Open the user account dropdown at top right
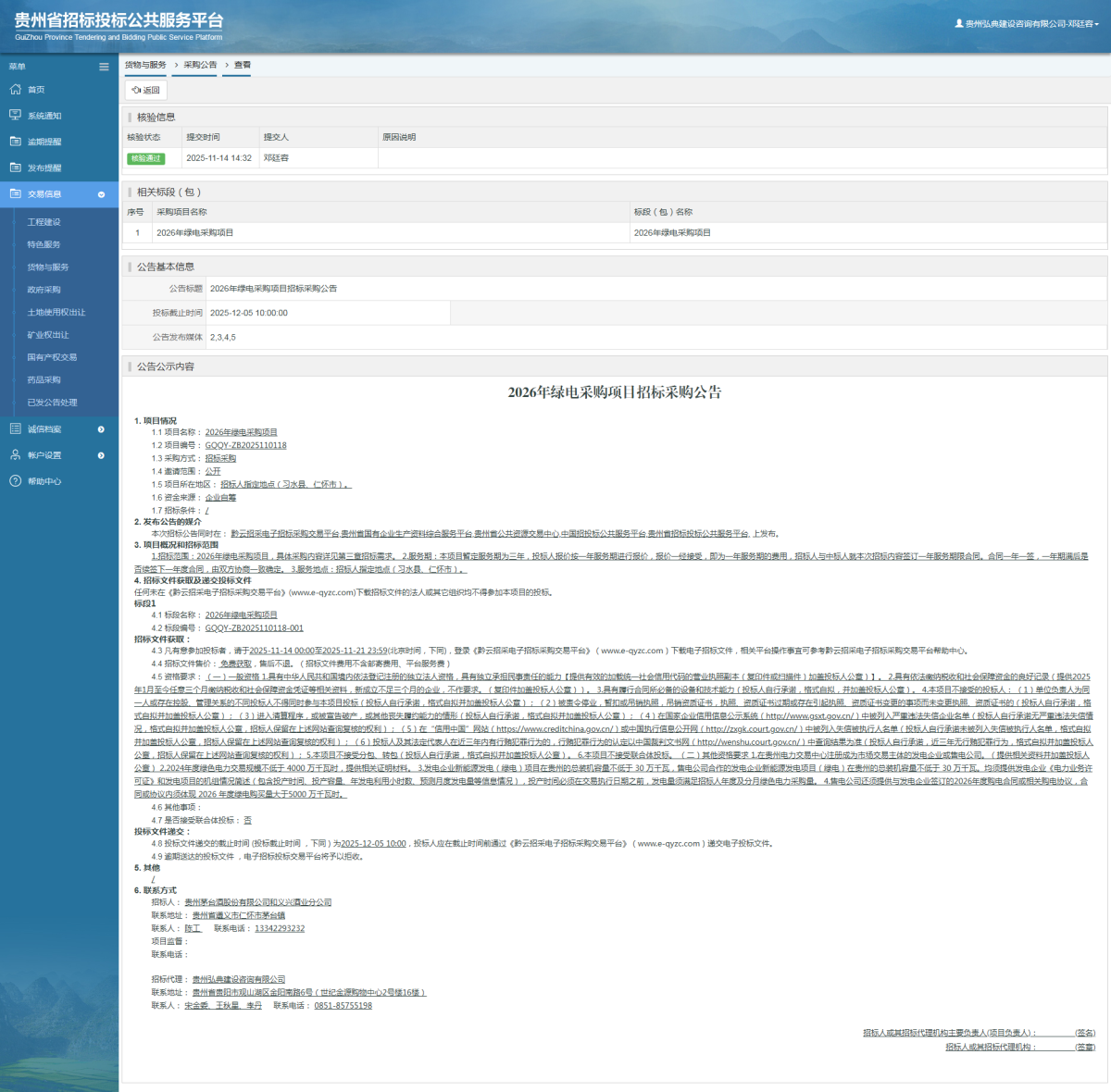Viewport: 1111px width, 1092px height. point(1027,24)
